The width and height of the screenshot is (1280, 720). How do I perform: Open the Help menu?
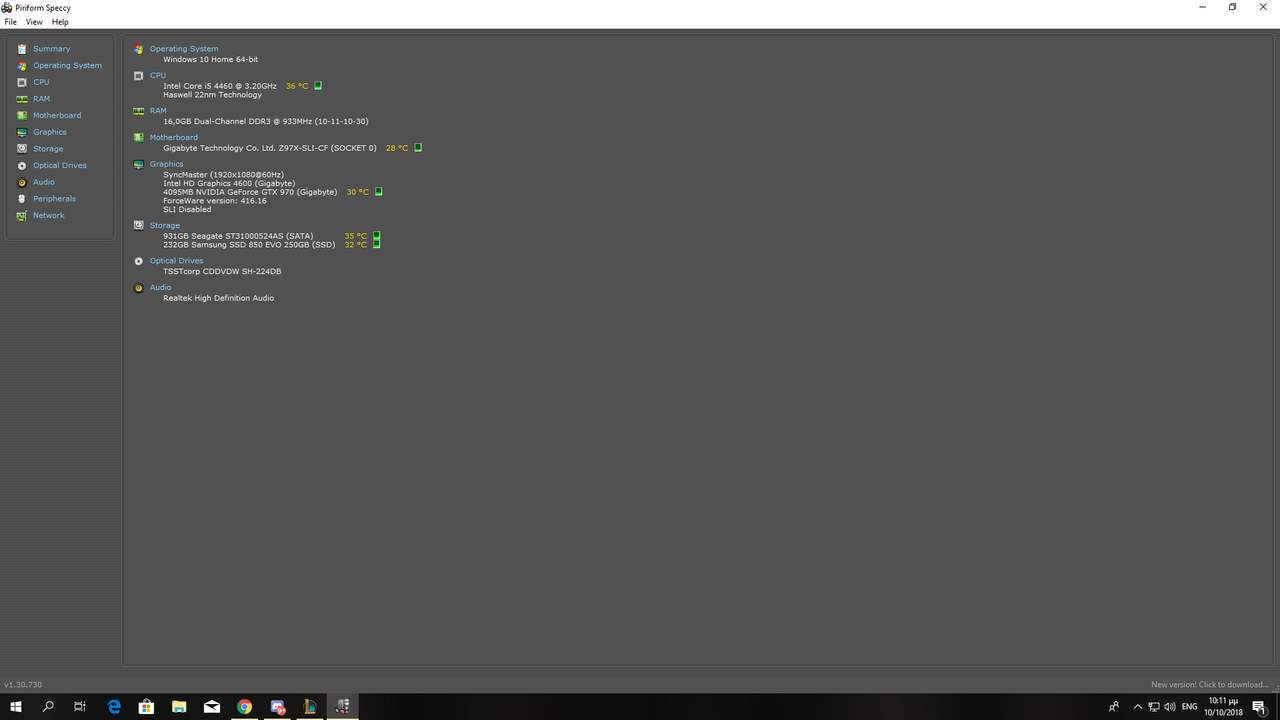[60, 22]
